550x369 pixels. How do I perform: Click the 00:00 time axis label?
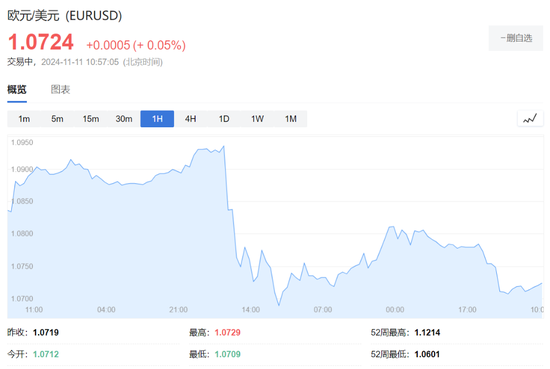coord(395,310)
